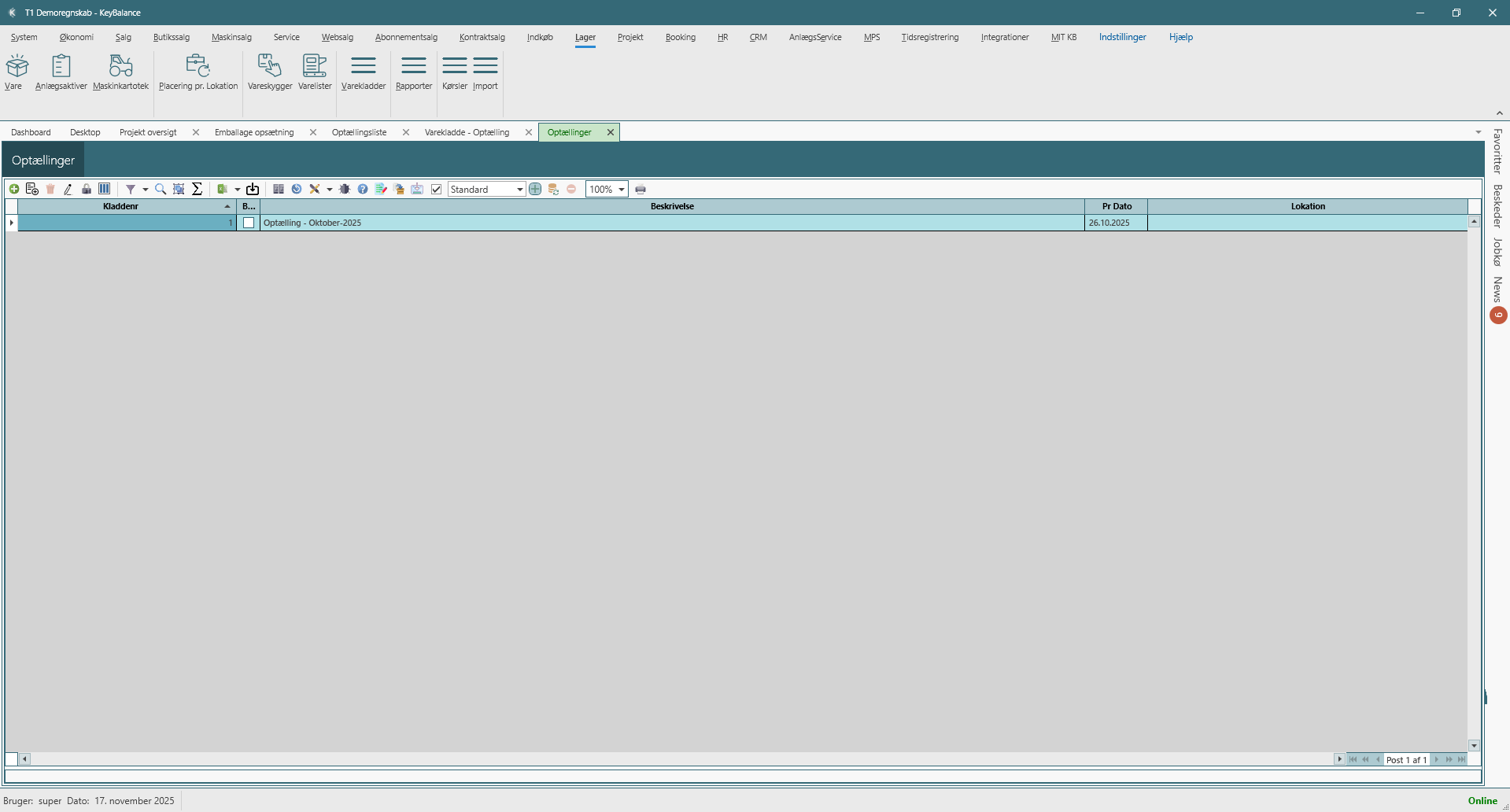Screen dimensions: 1510x812
Task: Expand the filter funnel dropdown arrow
Action: tap(146, 190)
